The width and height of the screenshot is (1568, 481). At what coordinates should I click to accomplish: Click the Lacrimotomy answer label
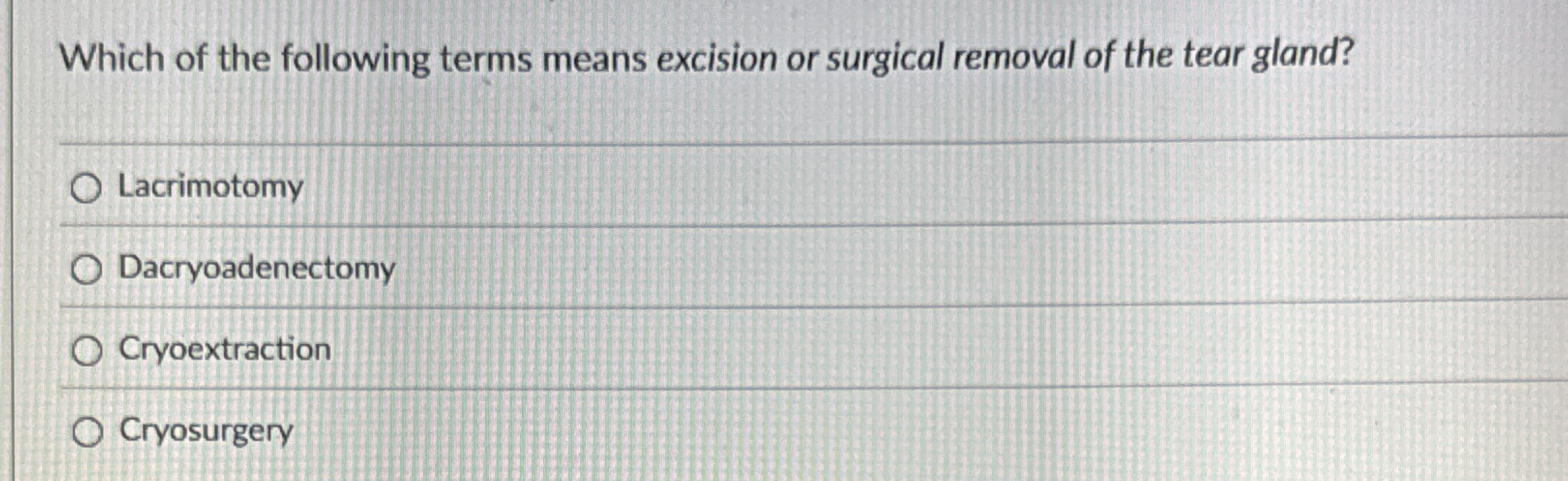coord(209,187)
